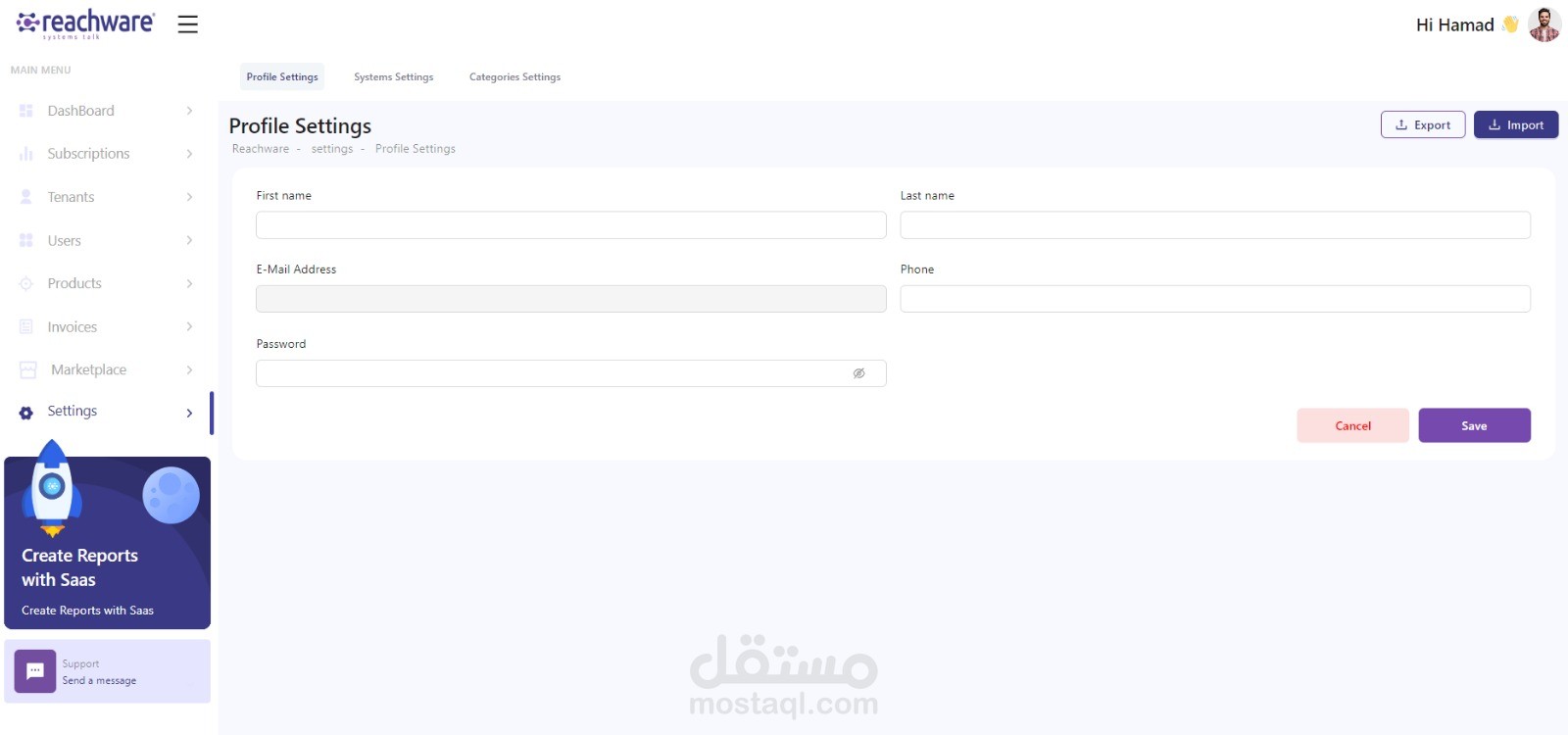This screenshot has width=1568, height=735.
Task: Switch to Systems Settings tab
Action: coord(394,76)
